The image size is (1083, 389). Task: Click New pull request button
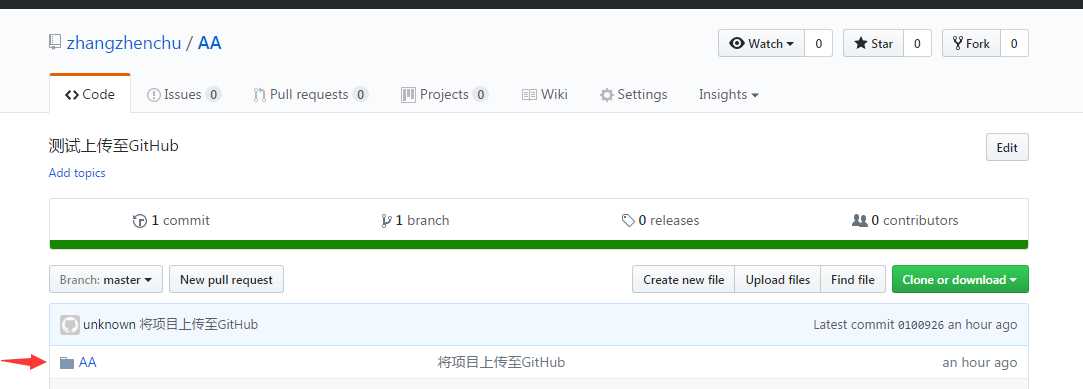tap(227, 280)
